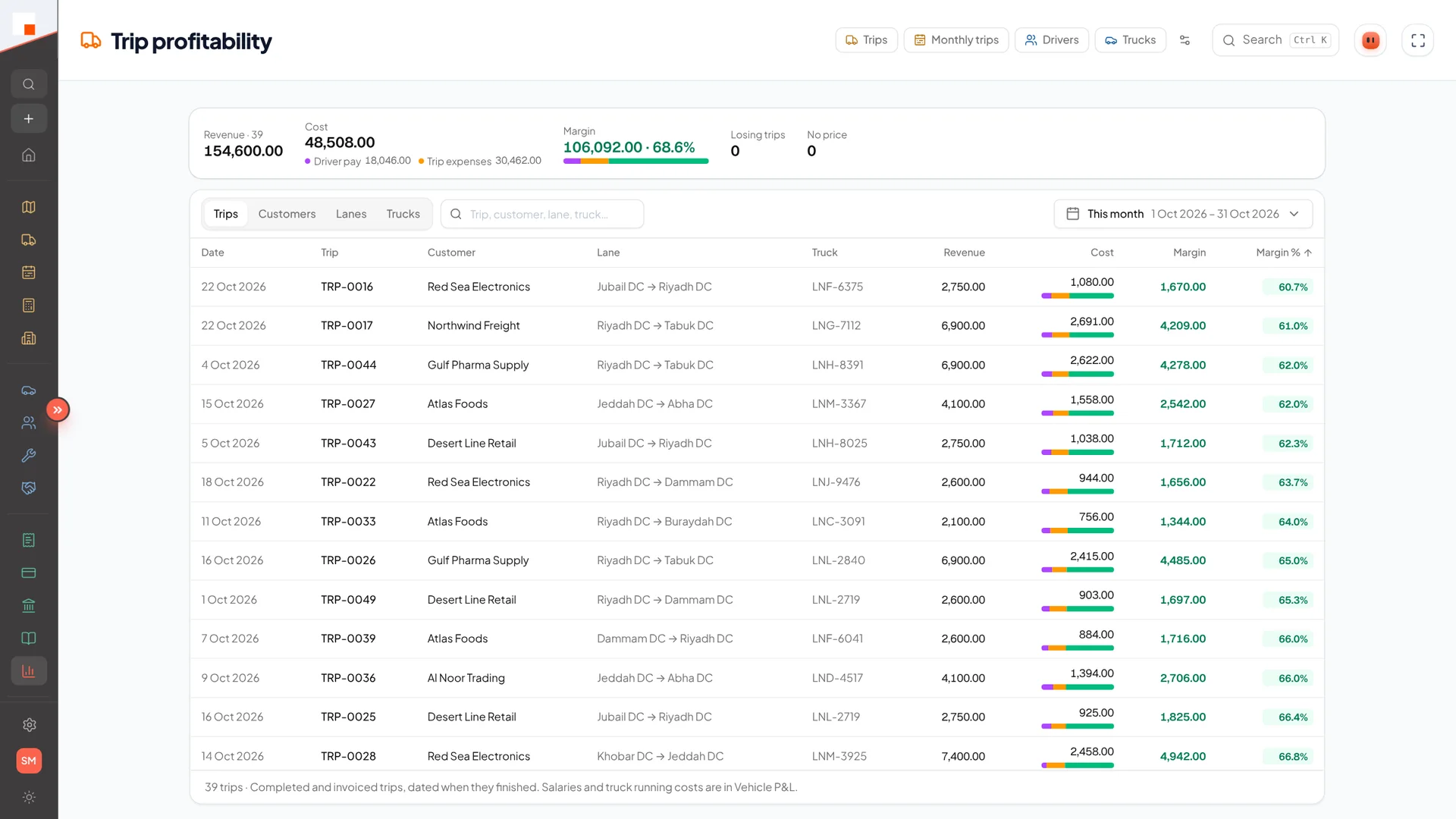Open the calculator icon in sidebar
The width and height of the screenshot is (1456, 819).
click(x=29, y=306)
